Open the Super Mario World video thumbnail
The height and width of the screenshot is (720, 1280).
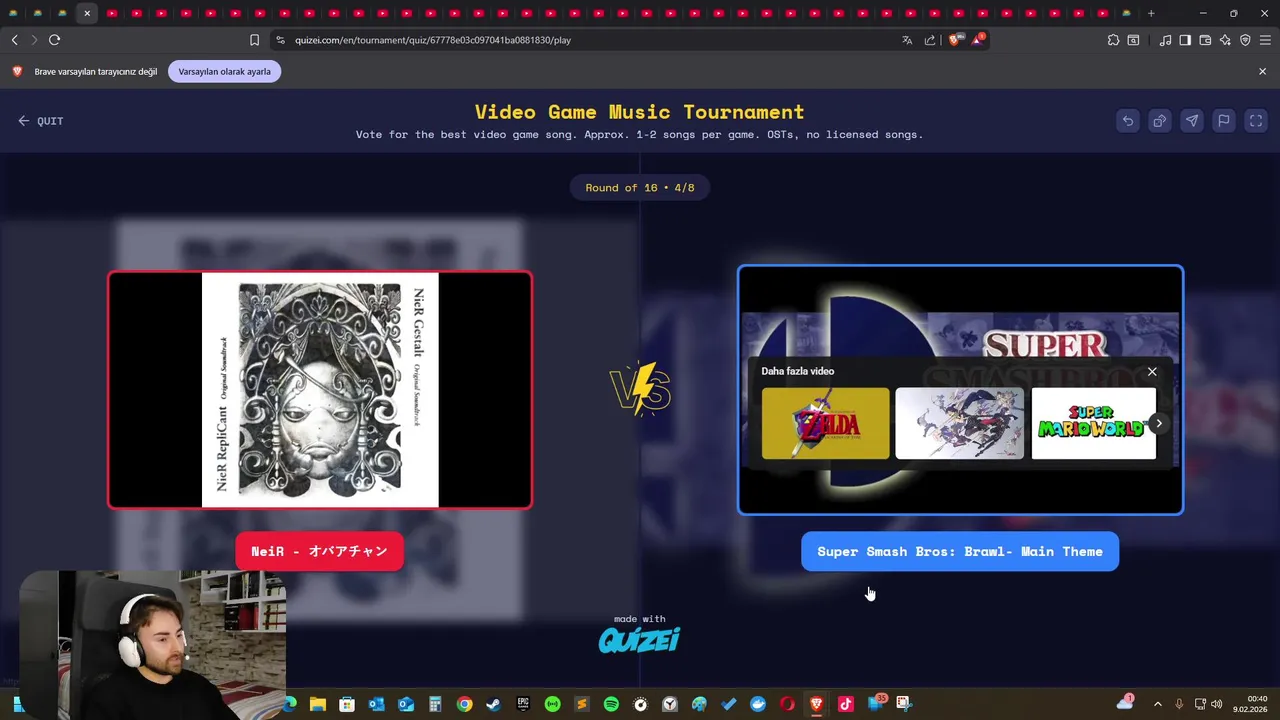(1094, 424)
